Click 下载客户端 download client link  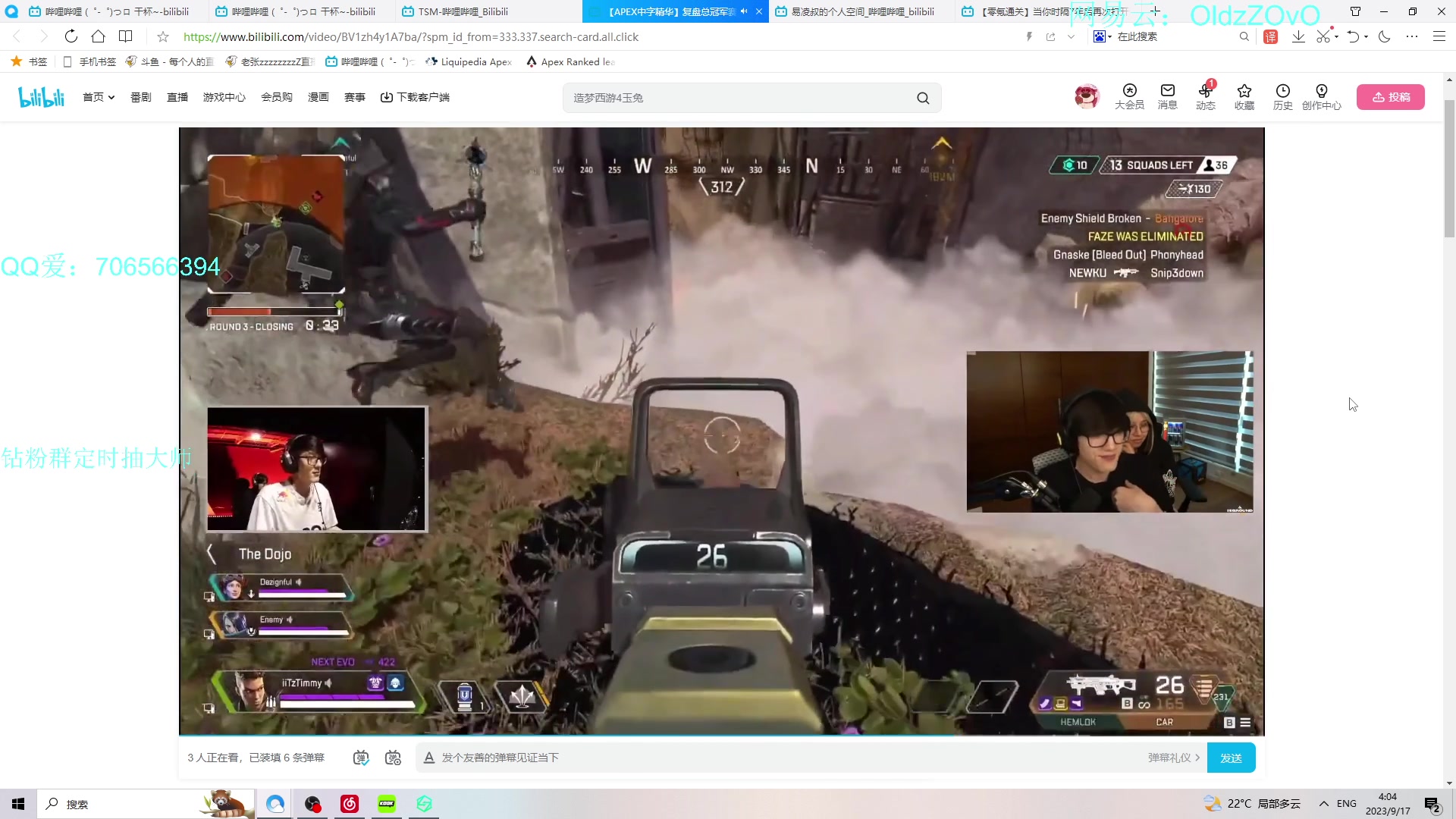pyautogui.click(x=415, y=97)
